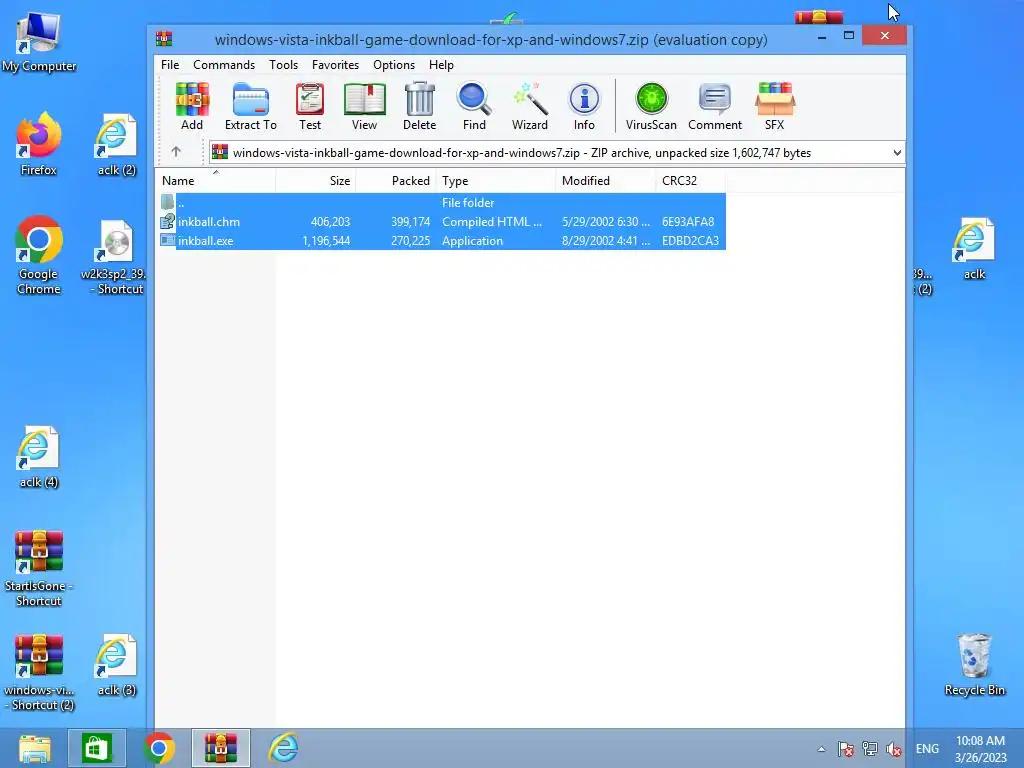
Task: Sort list by Size column
Action: point(315,180)
